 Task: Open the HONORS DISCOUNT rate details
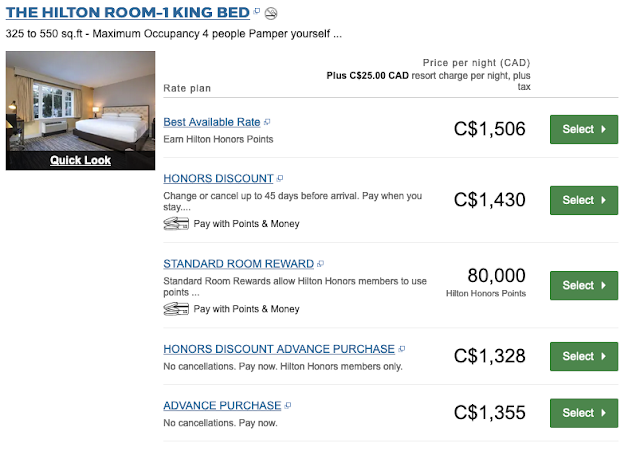(218, 178)
